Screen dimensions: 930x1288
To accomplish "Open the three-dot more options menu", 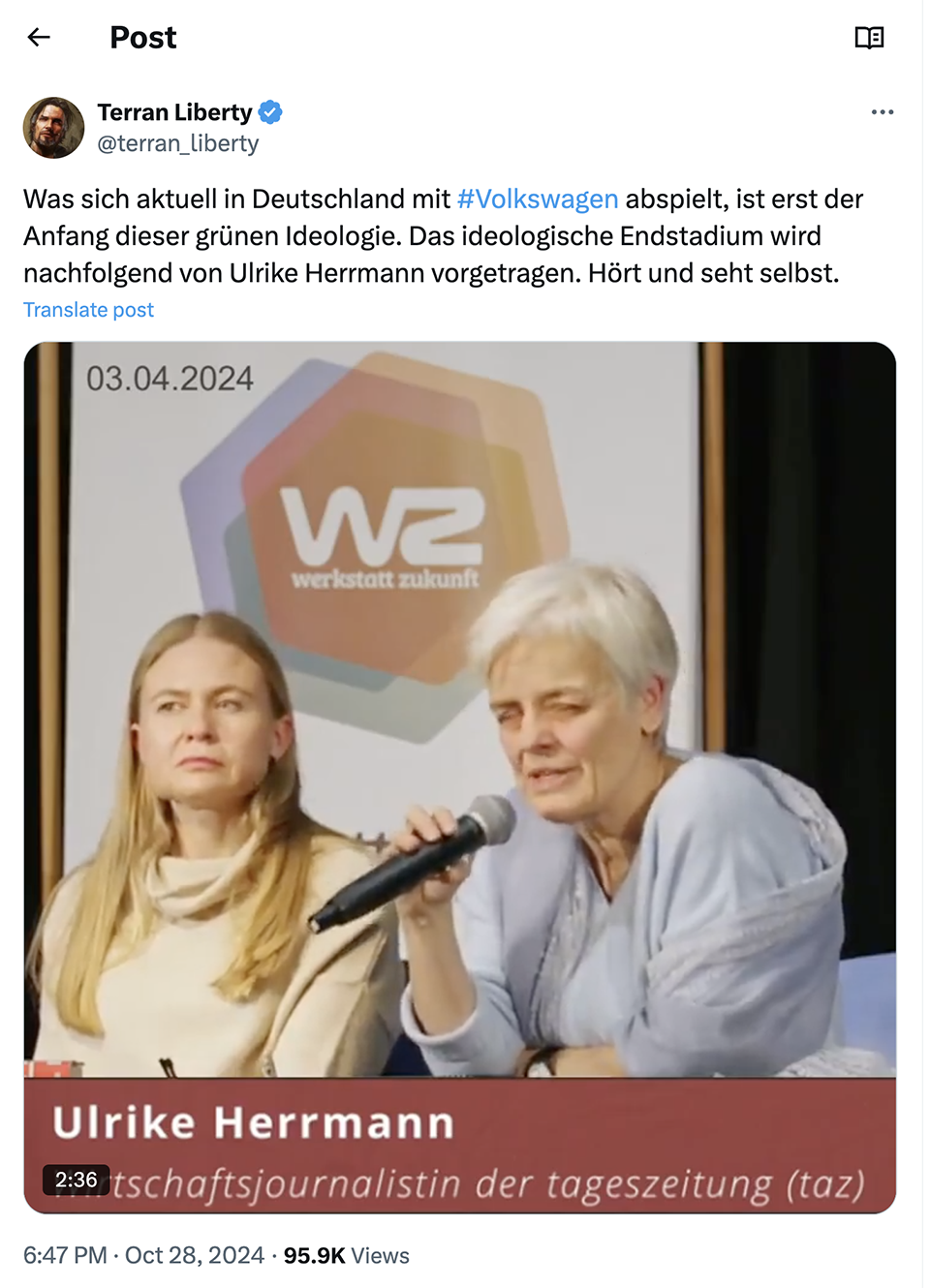I will [x=882, y=112].
